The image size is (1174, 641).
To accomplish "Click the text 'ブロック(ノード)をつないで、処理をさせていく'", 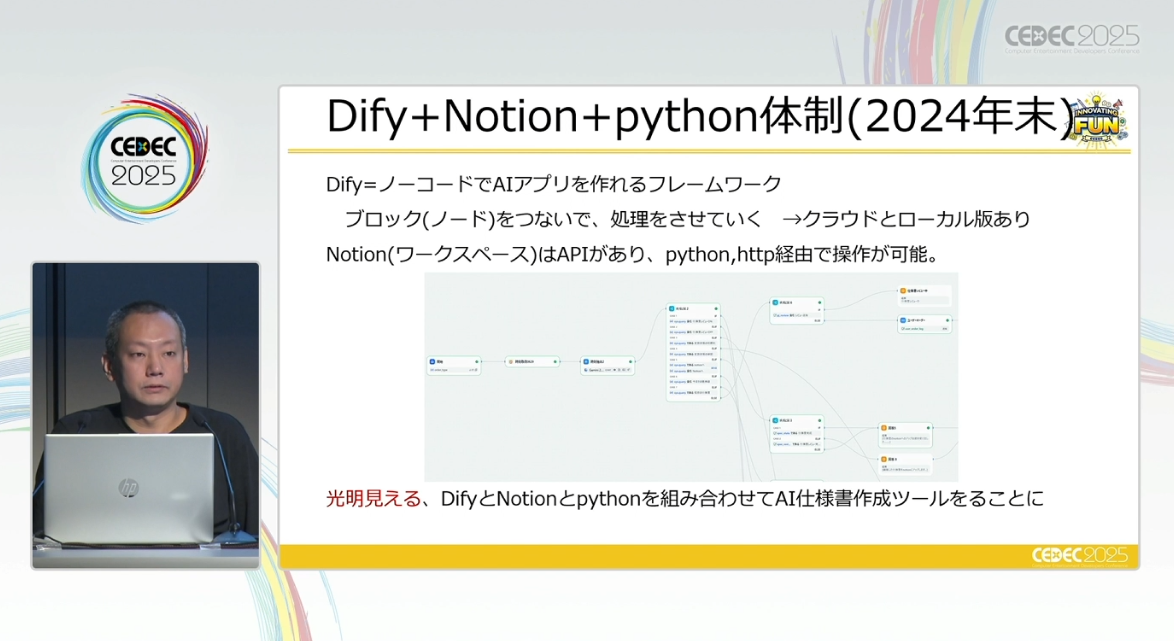I will (553, 219).
